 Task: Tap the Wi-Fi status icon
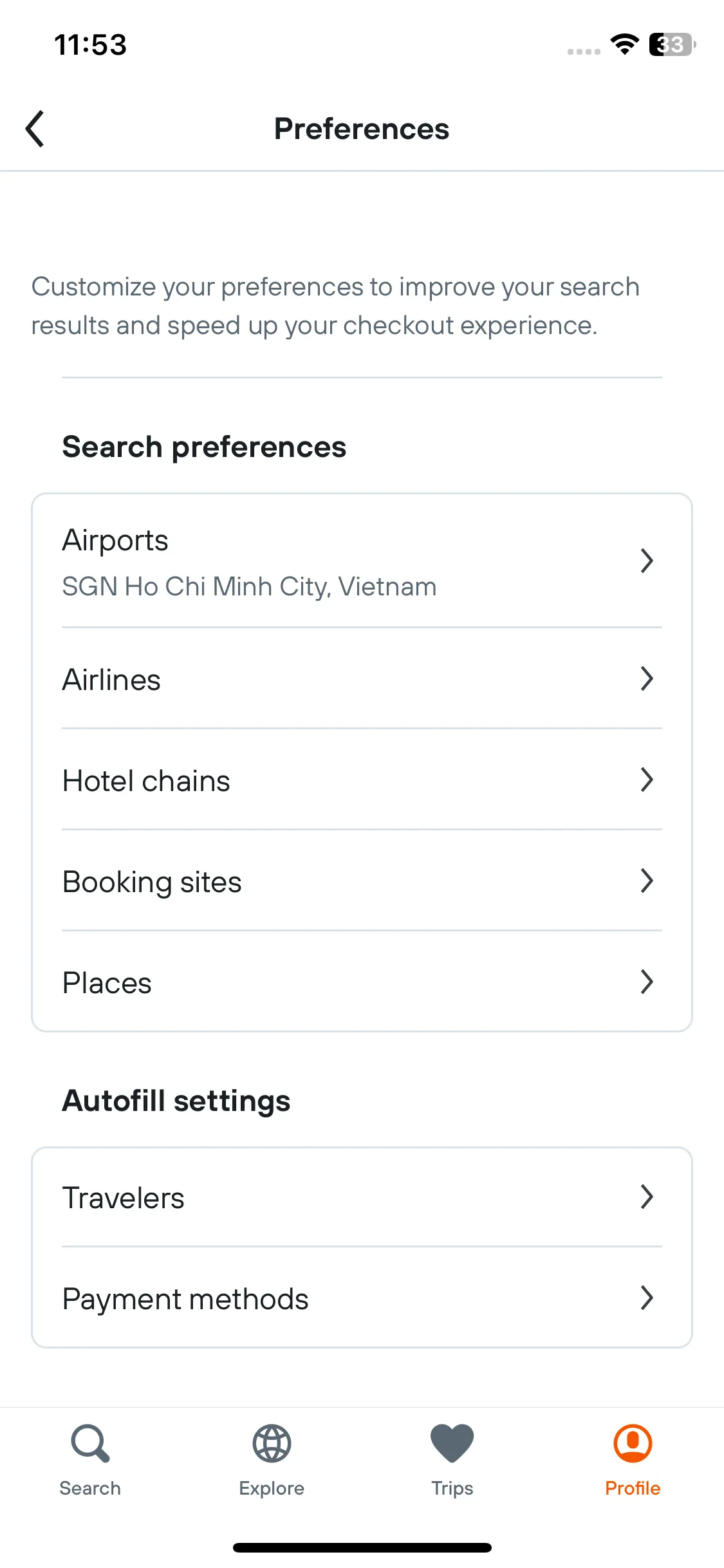point(624,44)
